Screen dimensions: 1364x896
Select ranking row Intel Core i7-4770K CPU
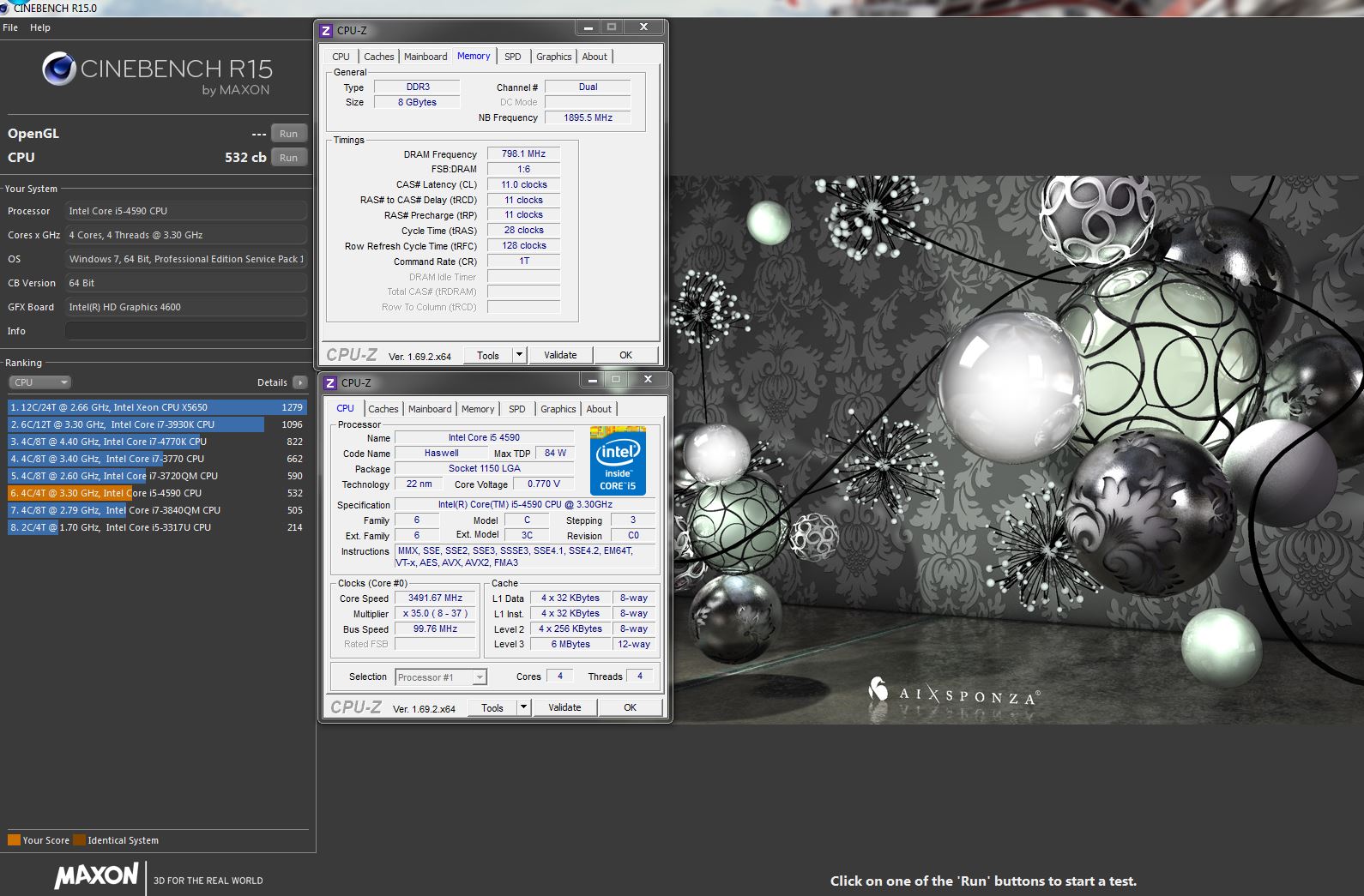pyautogui.click(x=157, y=442)
